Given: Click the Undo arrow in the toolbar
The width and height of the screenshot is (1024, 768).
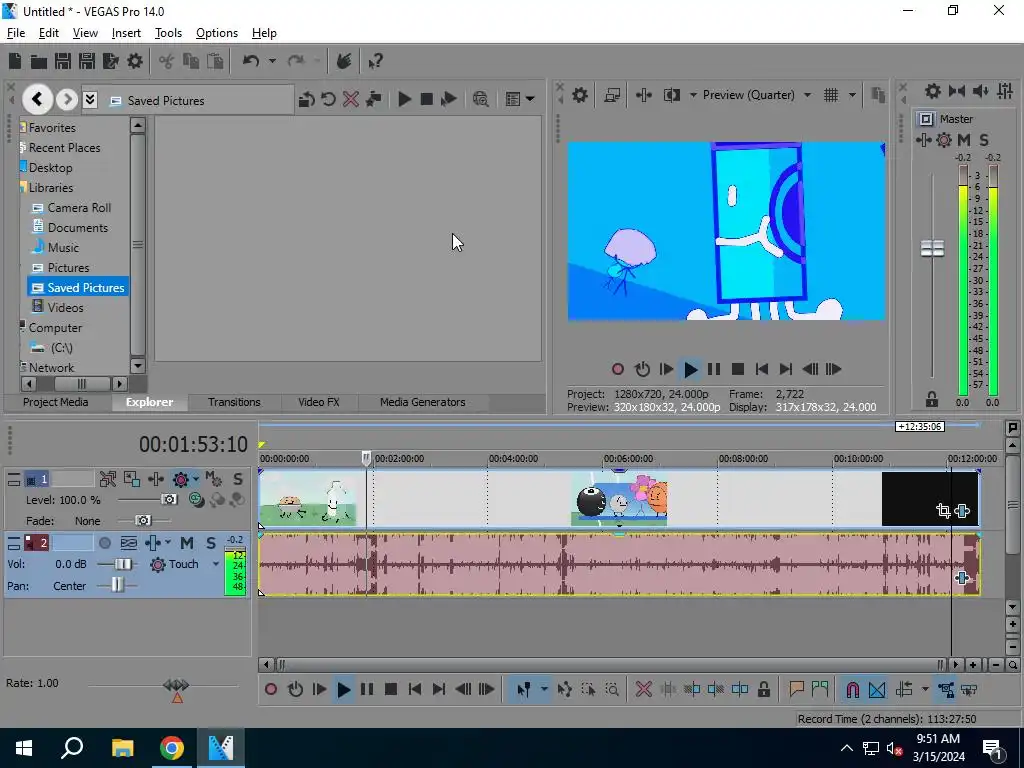Looking at the screenshot, I should click(x=251, y=61).
